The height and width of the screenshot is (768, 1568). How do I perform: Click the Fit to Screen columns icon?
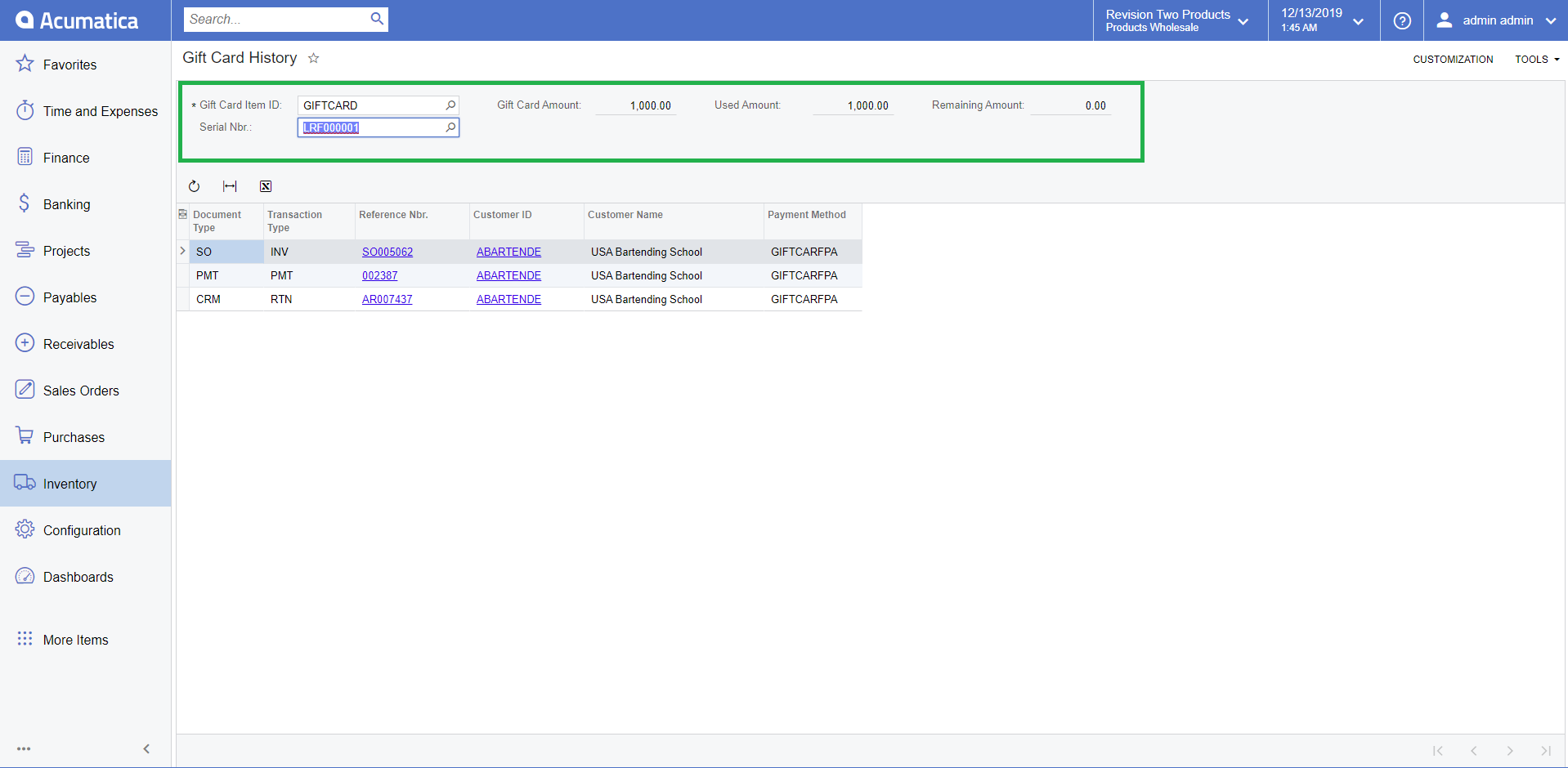pyautogui.click(x=230, y=186)
